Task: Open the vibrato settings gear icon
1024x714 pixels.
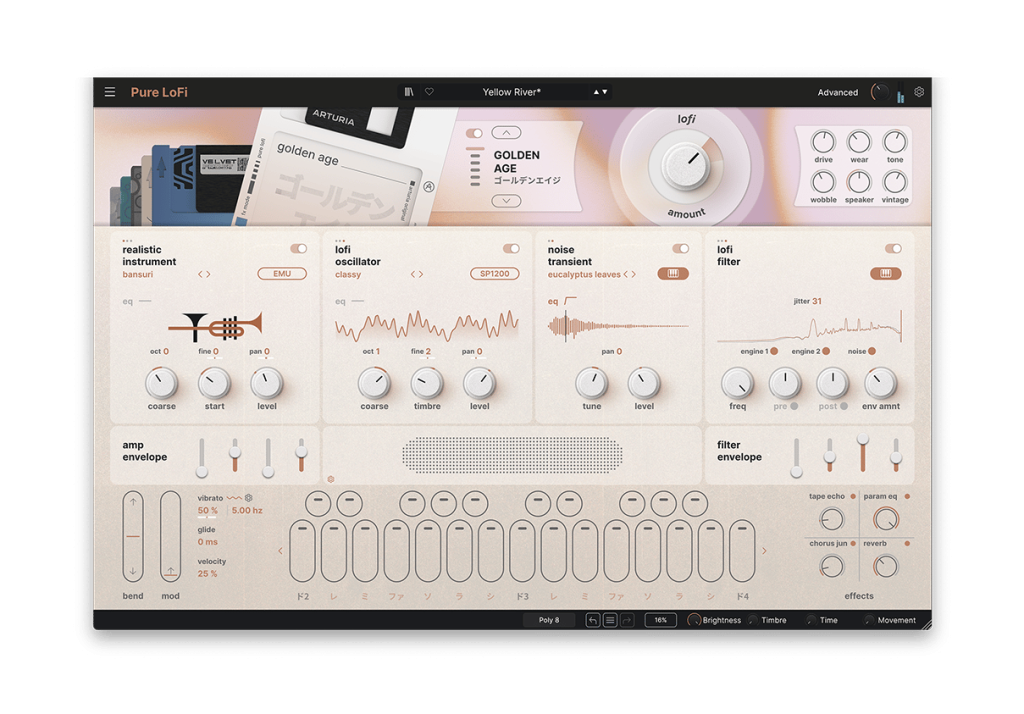Action: [x=247, y=497]
